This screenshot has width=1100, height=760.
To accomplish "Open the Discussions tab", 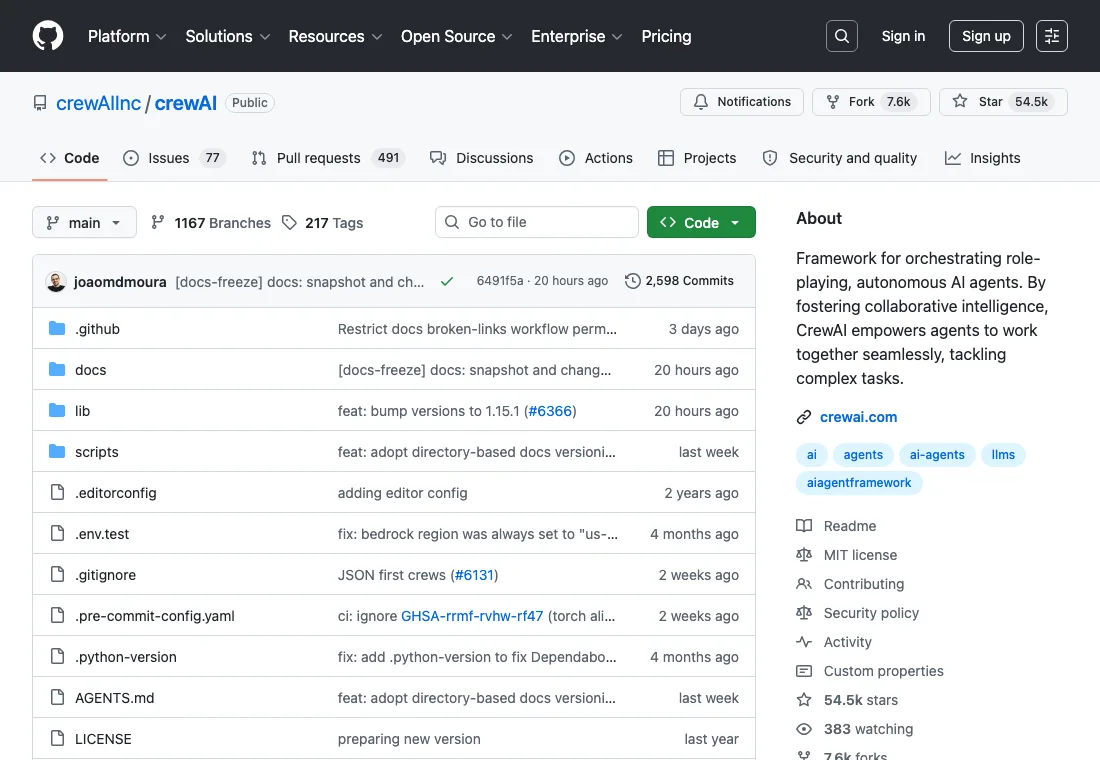I will click(x=481, y=158).
